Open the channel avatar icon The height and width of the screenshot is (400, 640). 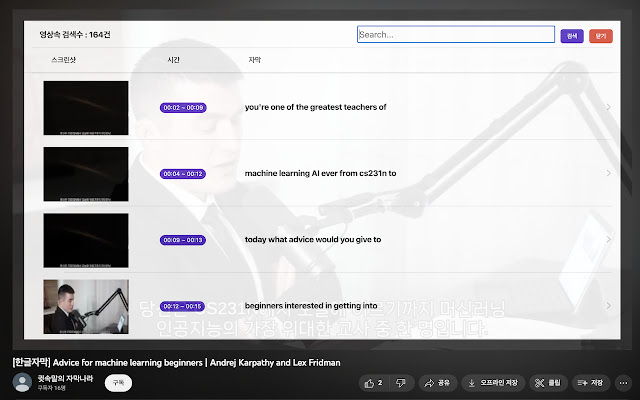22,382
